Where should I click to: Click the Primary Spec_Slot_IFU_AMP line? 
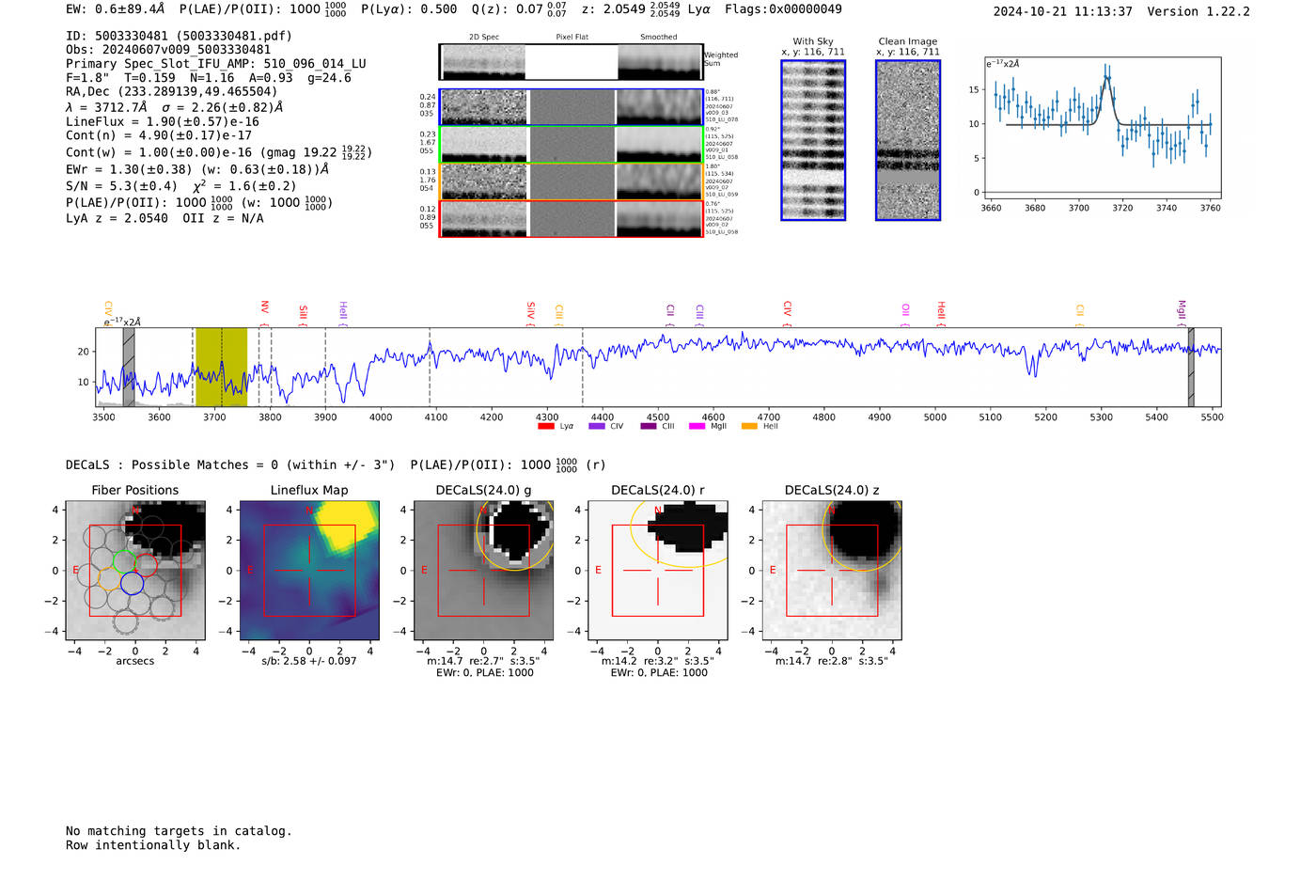216,64
